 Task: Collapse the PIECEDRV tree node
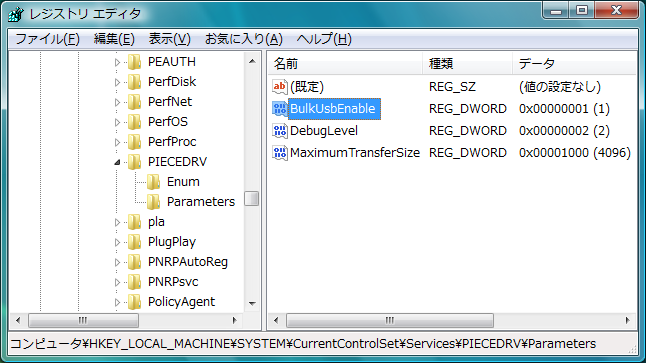pyautogui.click(x=117, y=162)
